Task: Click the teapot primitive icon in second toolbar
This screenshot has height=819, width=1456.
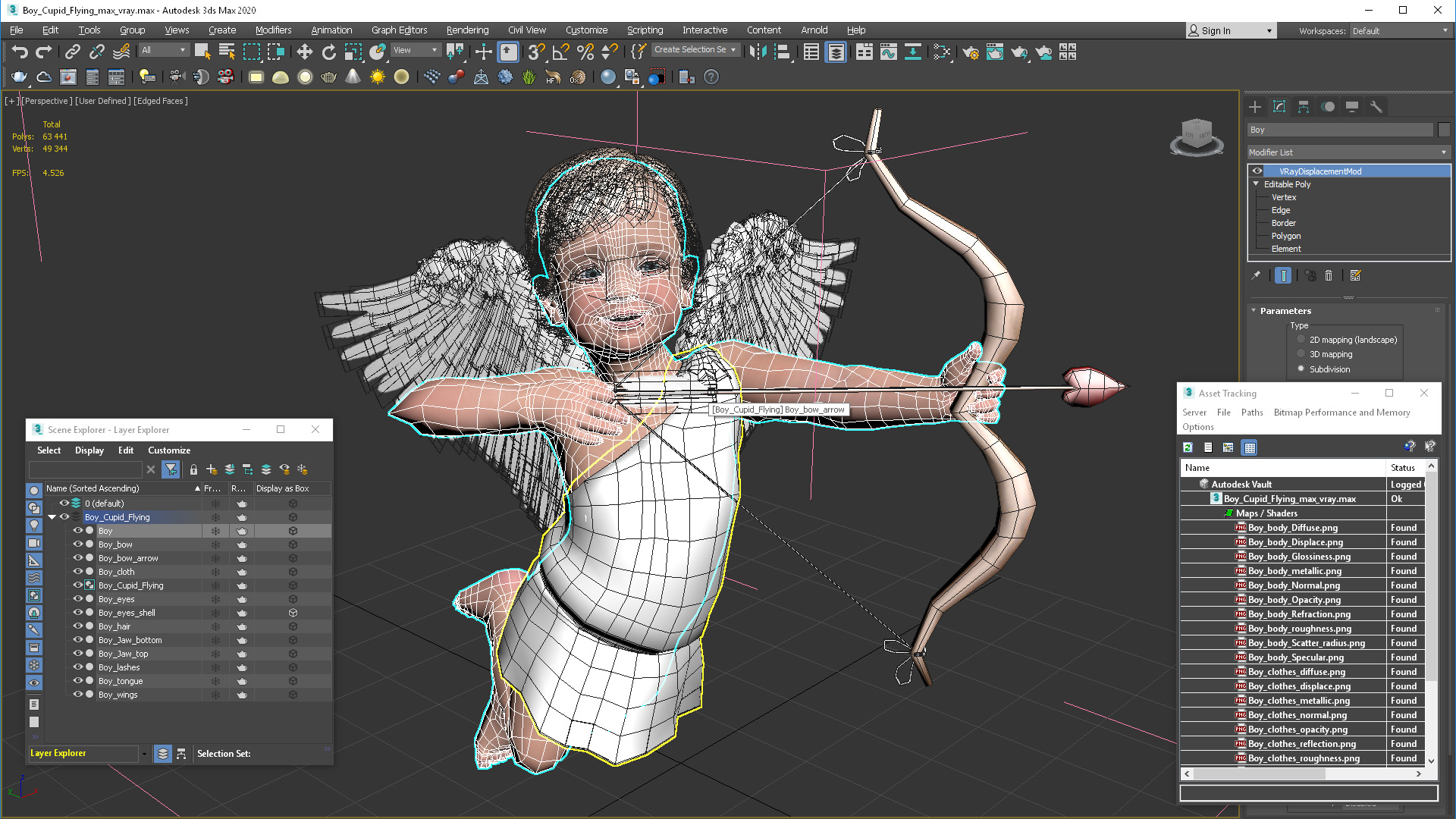Action: (x=328, y=77)
